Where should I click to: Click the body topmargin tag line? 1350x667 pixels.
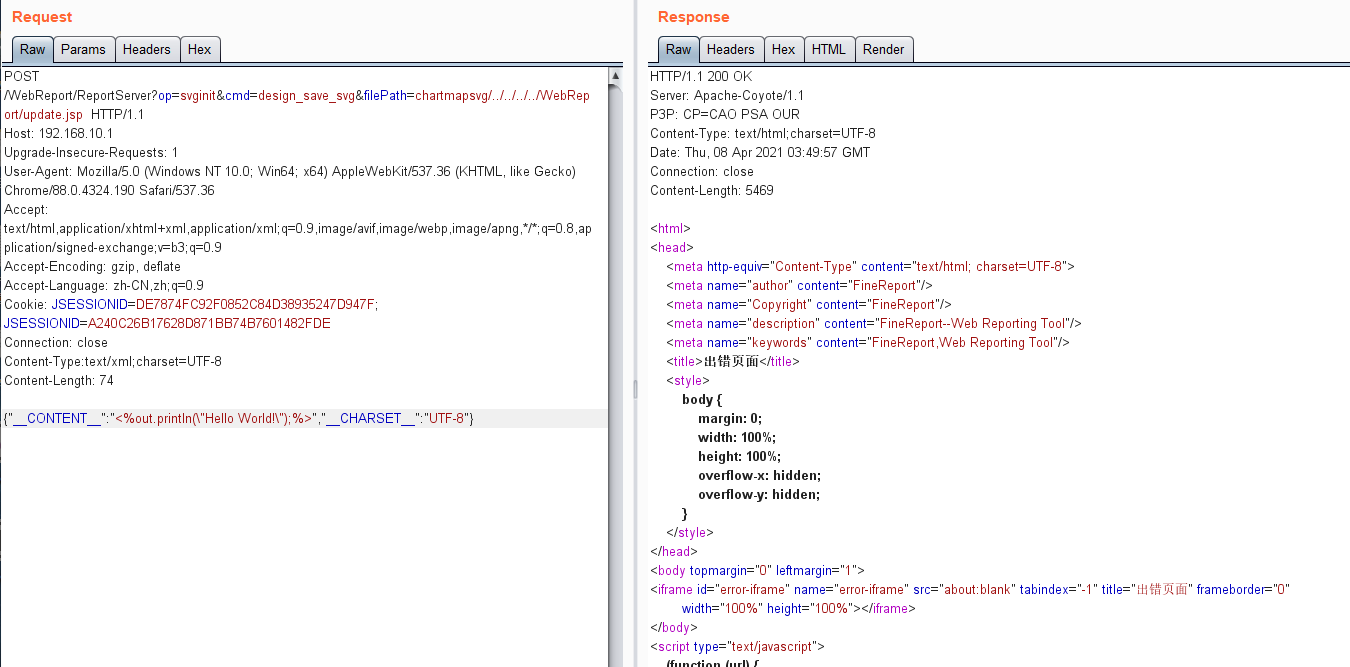pyautogui.click(x=757, y=570)
